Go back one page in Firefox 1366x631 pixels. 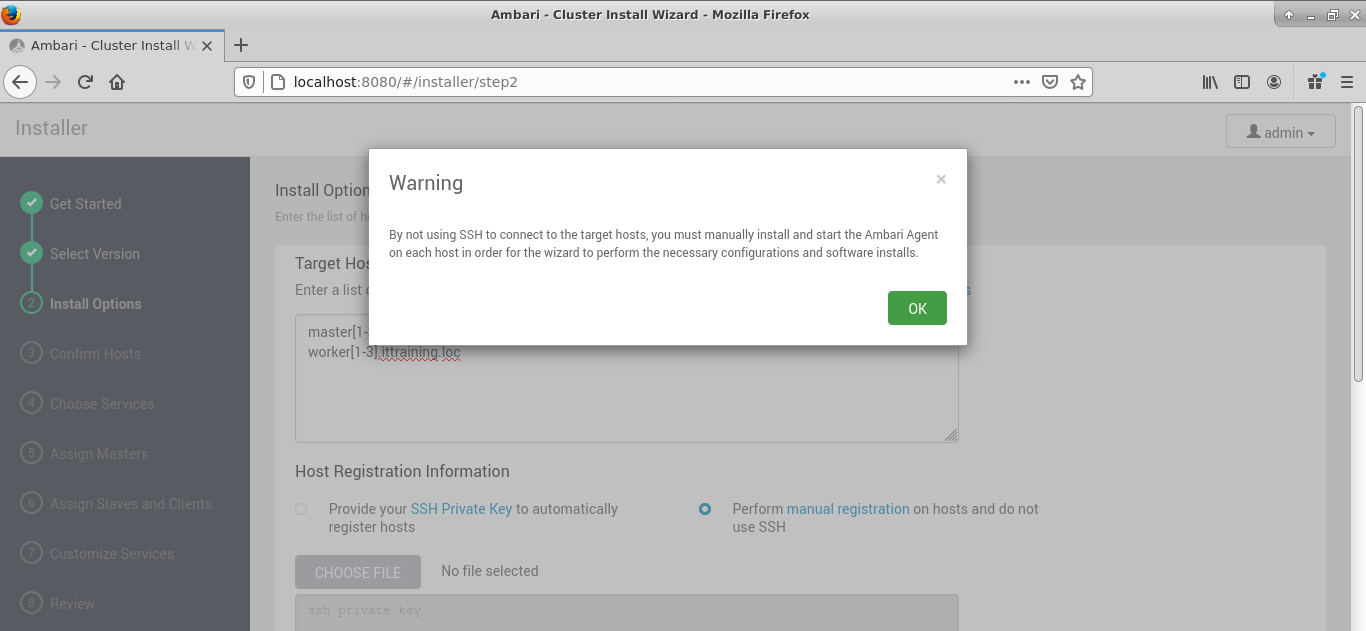pos(20,82)
